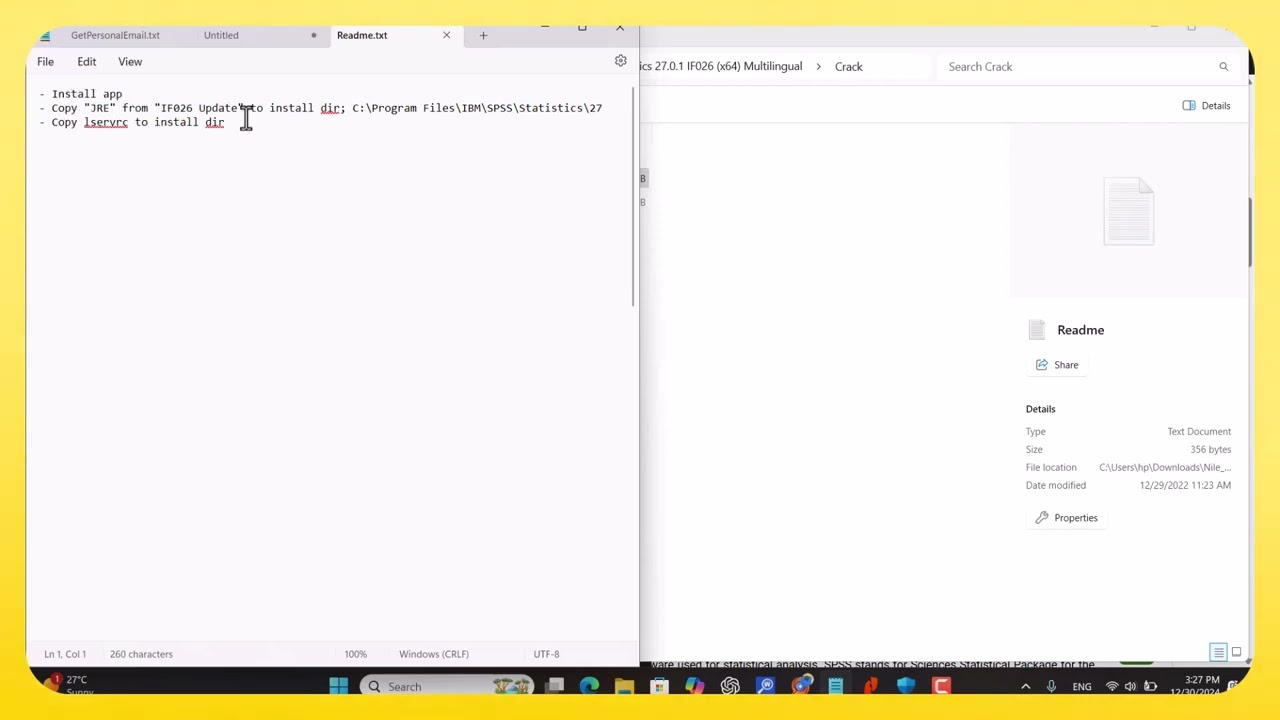Open the weather widget showing 27°C
Screen dimensions: 1280x720
tap(76, 684)
